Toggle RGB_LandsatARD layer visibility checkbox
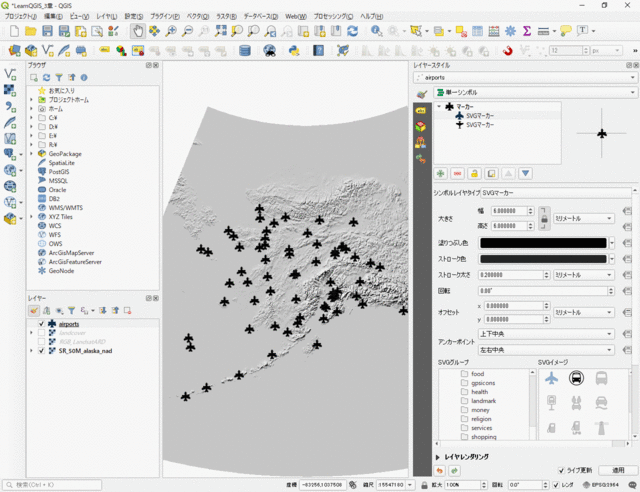The width and height of the screenshot is (640, 492). tap(41, 342)
